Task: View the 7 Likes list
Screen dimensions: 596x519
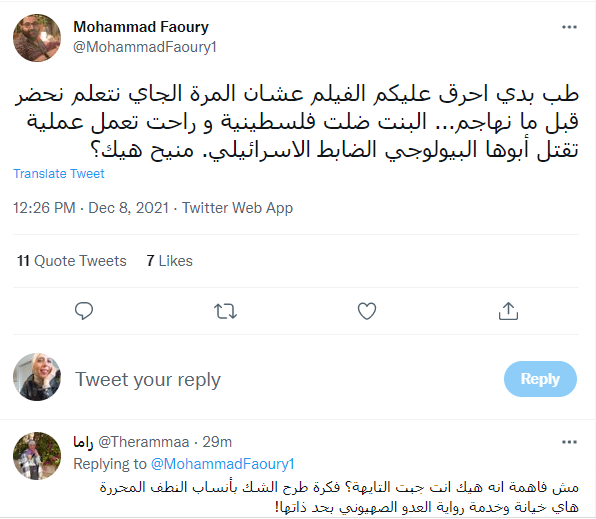Action: click(170, 261)
